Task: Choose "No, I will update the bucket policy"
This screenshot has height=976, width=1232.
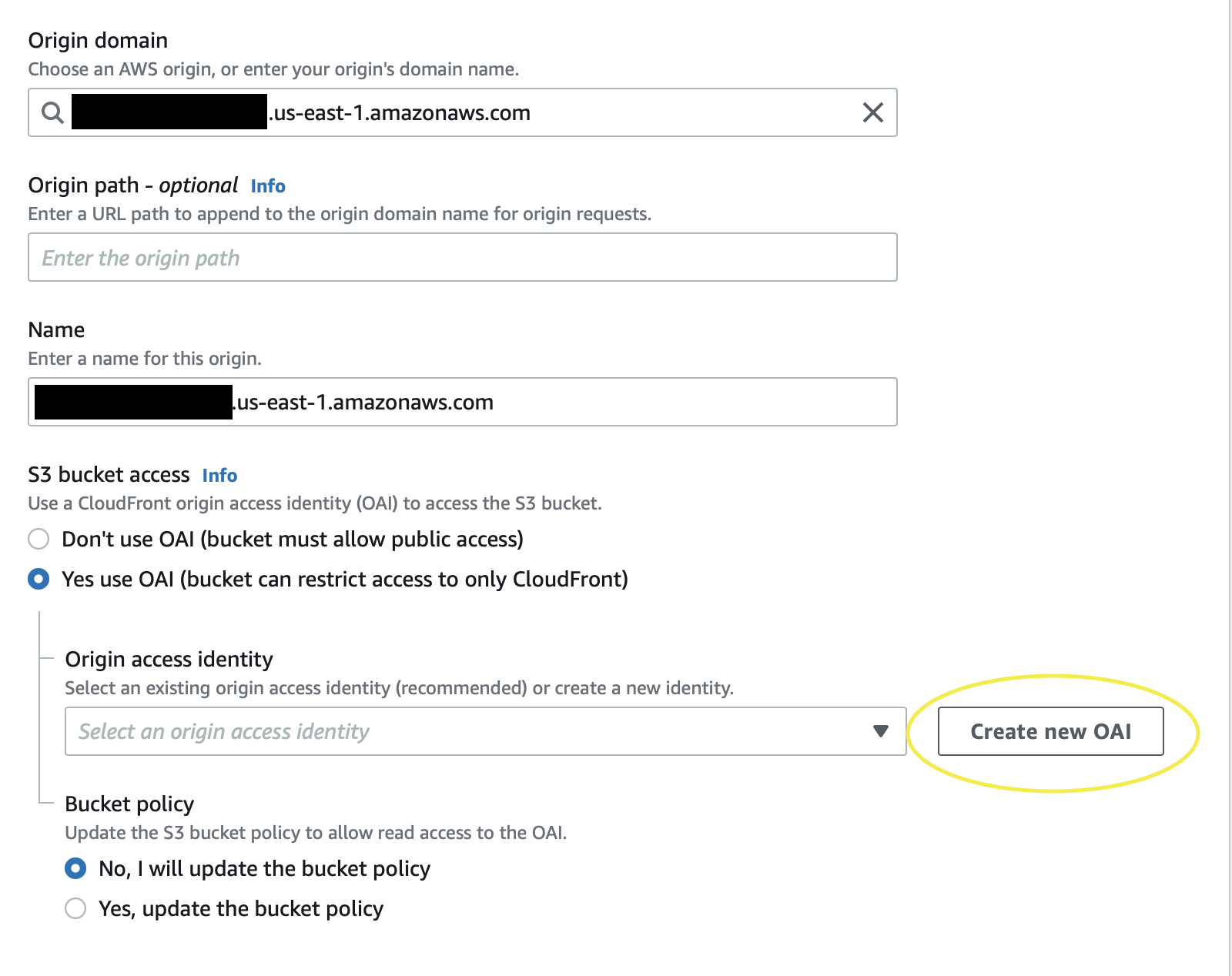Action: point(75,868)
